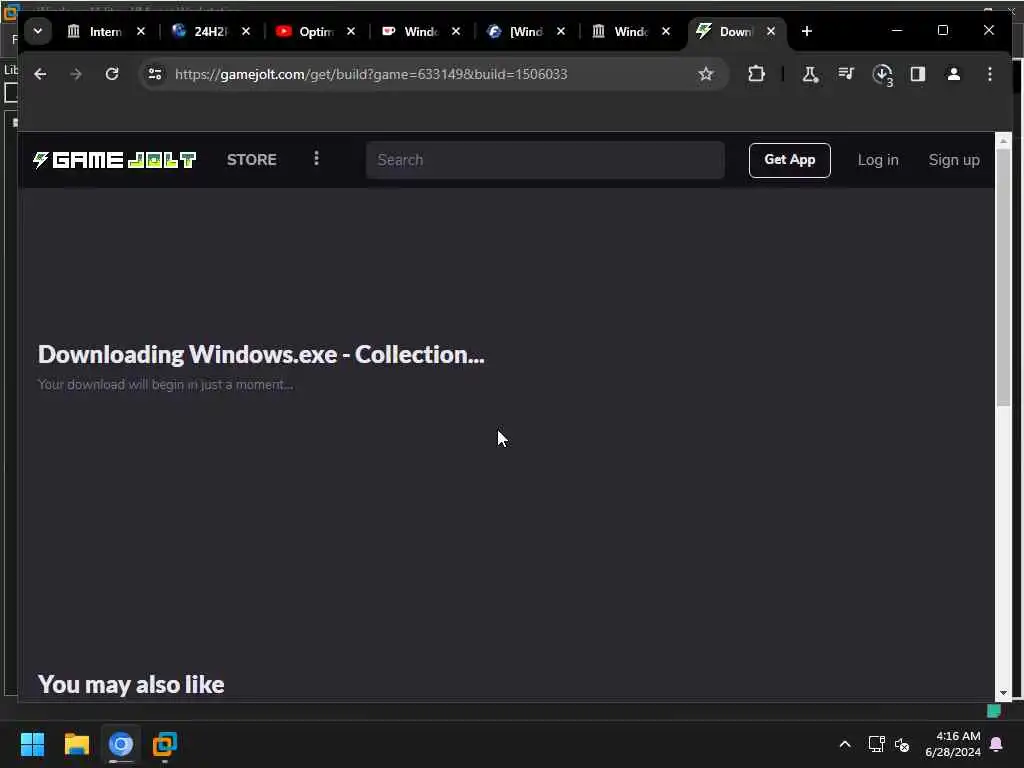Show Chrome downloads icon
The height and width of the screenshot is (768, 1024).
point(882,74)
